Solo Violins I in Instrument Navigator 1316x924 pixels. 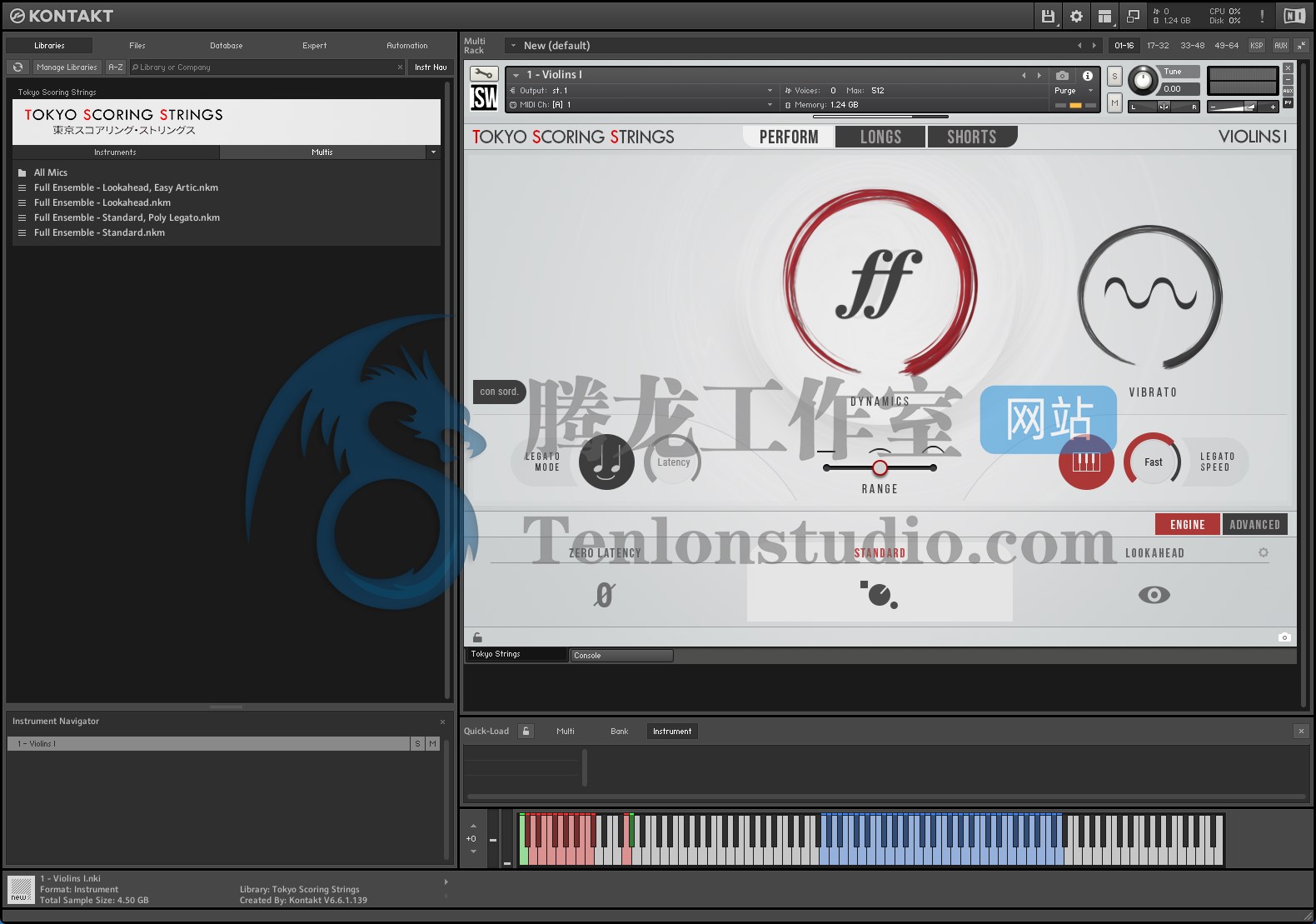[x=417, y=744]
